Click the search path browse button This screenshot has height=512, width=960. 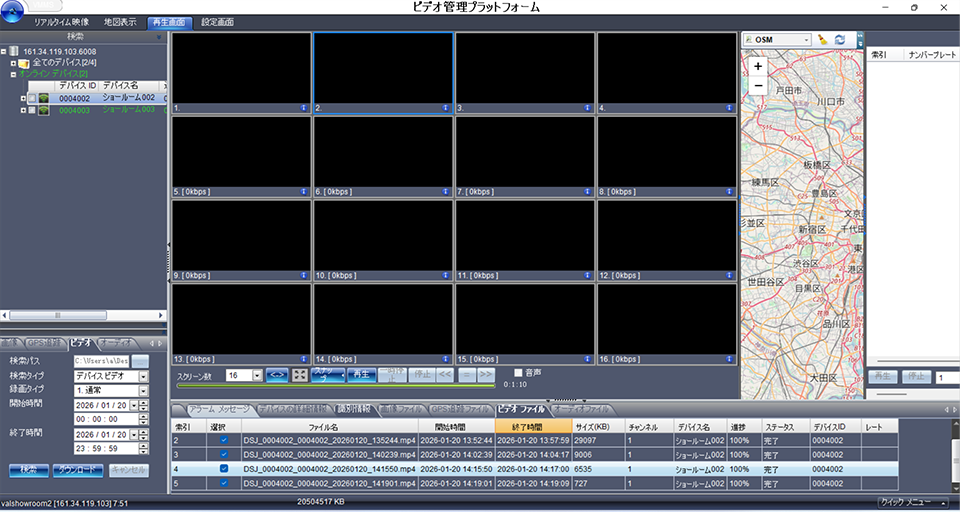pos(140,361)
